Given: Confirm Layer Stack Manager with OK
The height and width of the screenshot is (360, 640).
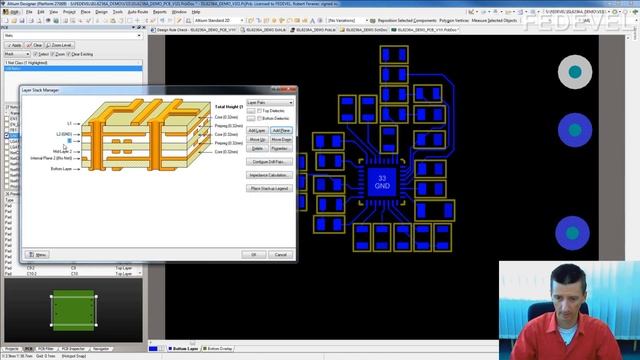Looking at the screenshot, I should (253, 255).
